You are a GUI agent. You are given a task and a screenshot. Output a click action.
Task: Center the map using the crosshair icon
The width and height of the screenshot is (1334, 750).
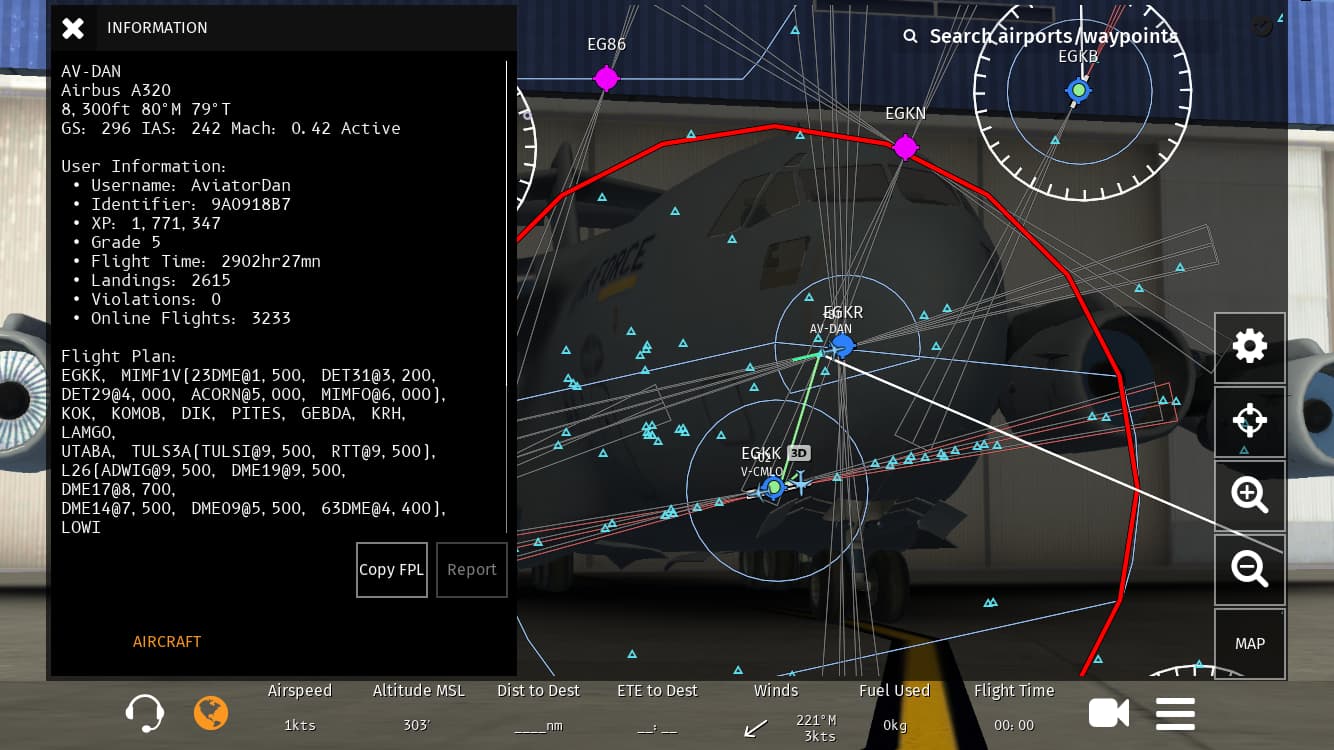(x=1250, y=421)
